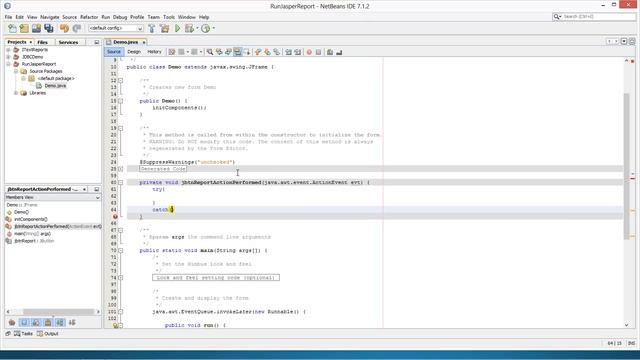The height and width of the screenshot is (360, 640).
Task: Open the Refactor menu
Action: pos(89,17)
